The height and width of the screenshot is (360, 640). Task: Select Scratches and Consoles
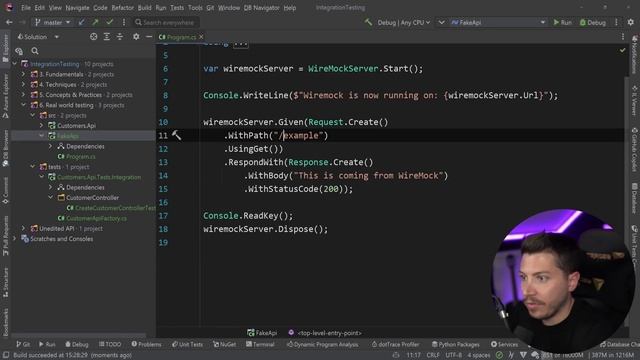(x=61, y=239)
